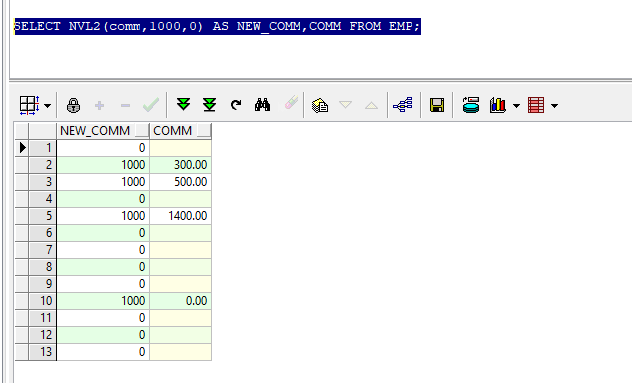Toggle the edit data lock icon

(x=73, y=106)
